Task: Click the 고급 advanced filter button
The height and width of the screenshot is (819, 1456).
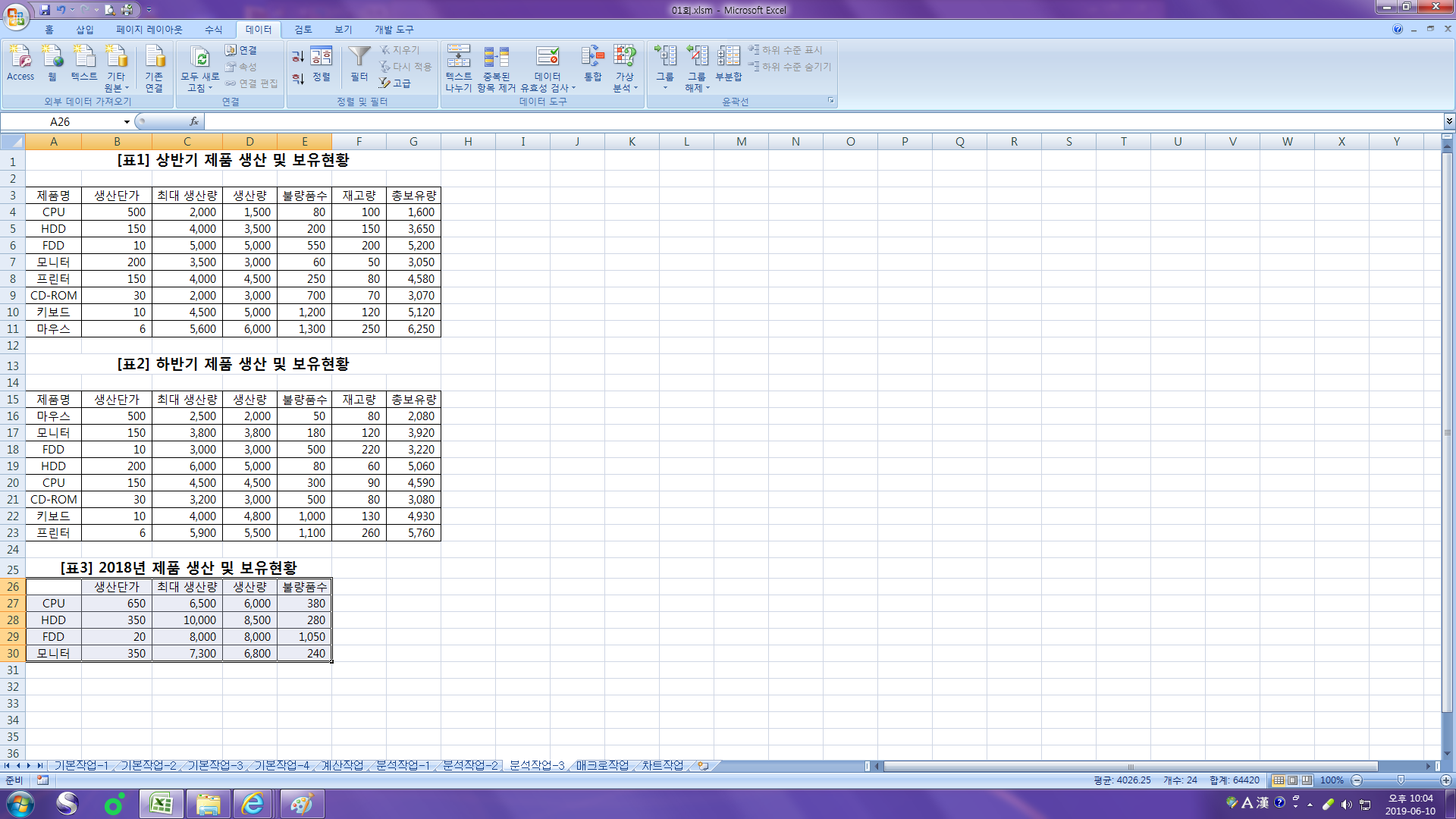Action: tap(395, 83)
